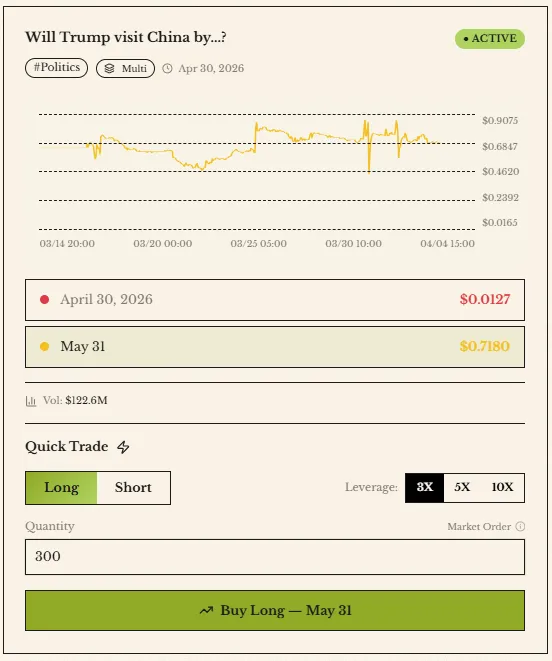Click the $0.9075 axis label

click(x=500, y=121)
